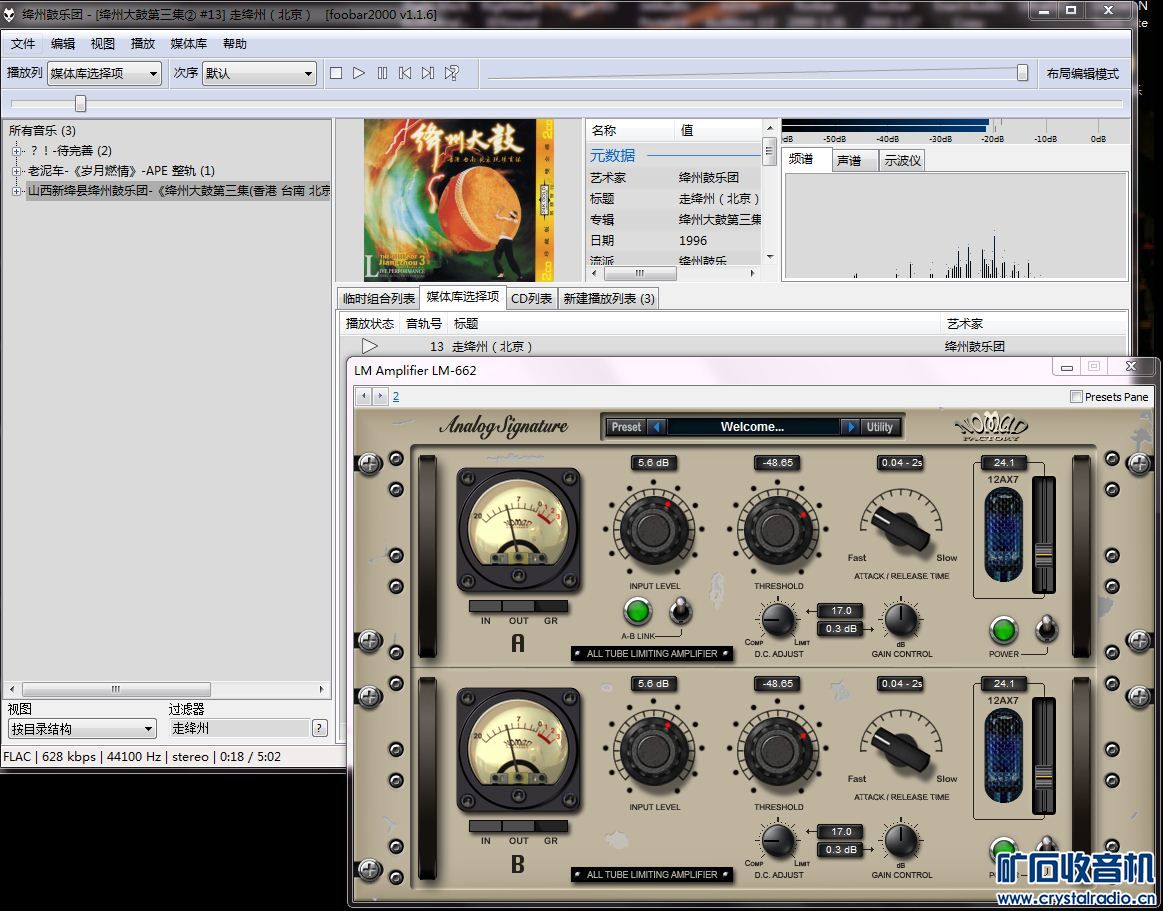This screenshot has height=911, width=1163.
Task: Click the random playback icon
Action: coord(452,73)
